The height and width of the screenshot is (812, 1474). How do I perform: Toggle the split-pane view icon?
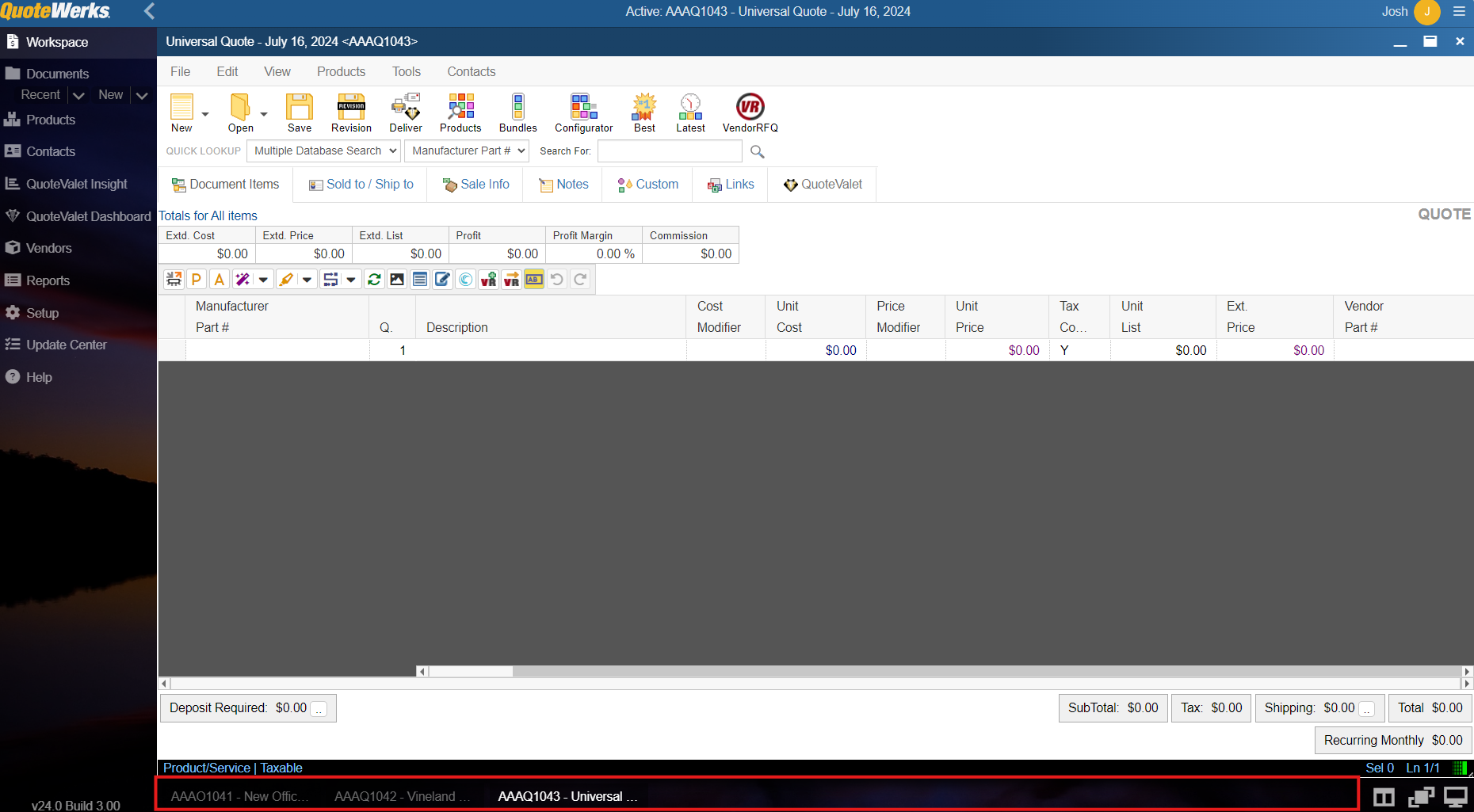(x=1384, y=797)
